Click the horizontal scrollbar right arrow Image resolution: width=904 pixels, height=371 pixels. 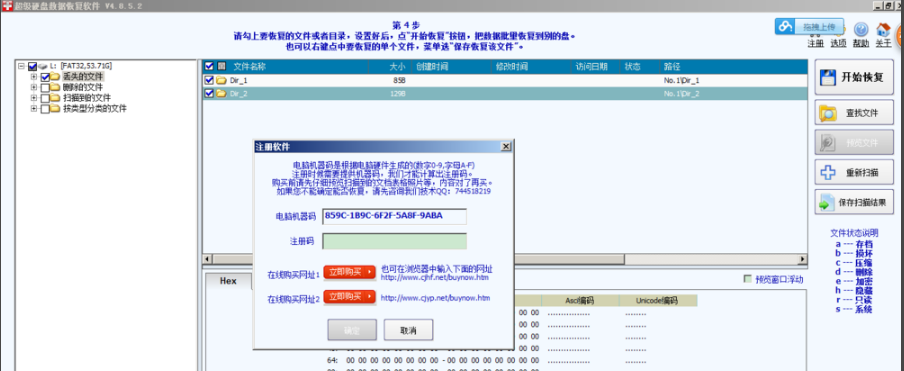[802, 259]
